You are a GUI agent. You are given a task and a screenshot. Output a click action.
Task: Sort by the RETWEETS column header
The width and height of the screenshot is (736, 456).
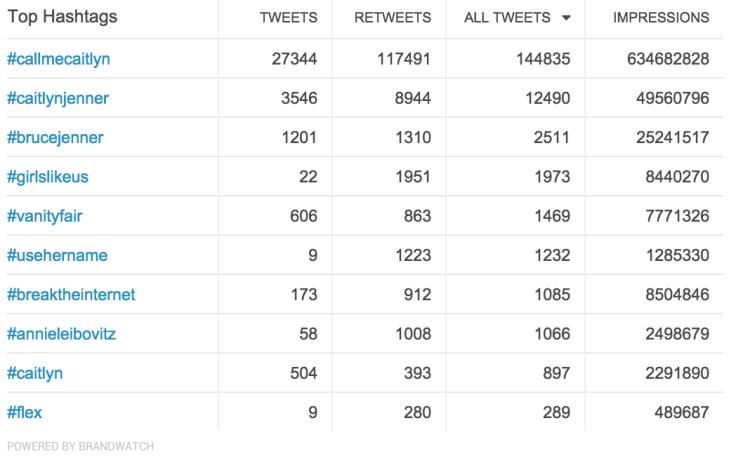coord(392,18)
